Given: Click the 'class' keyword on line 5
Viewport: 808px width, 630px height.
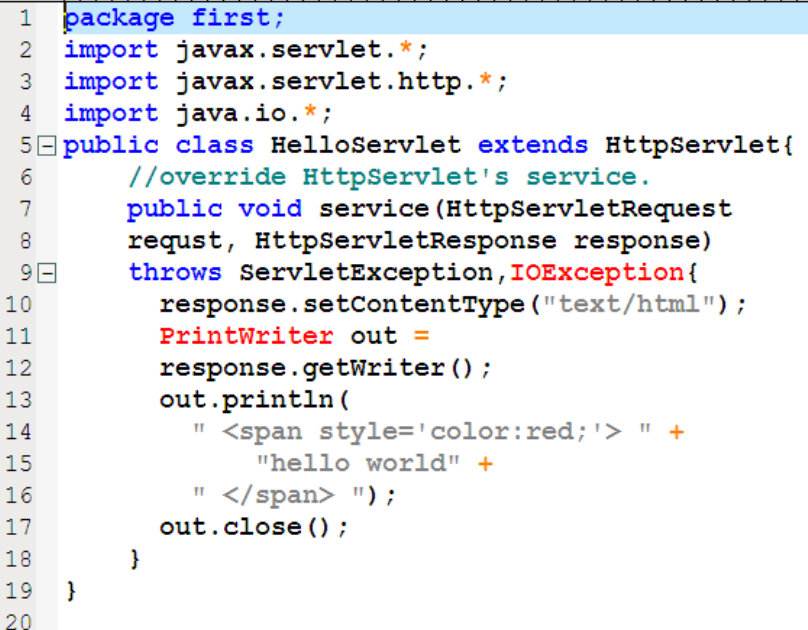Looking at the screenshot, I should point(215,145).
